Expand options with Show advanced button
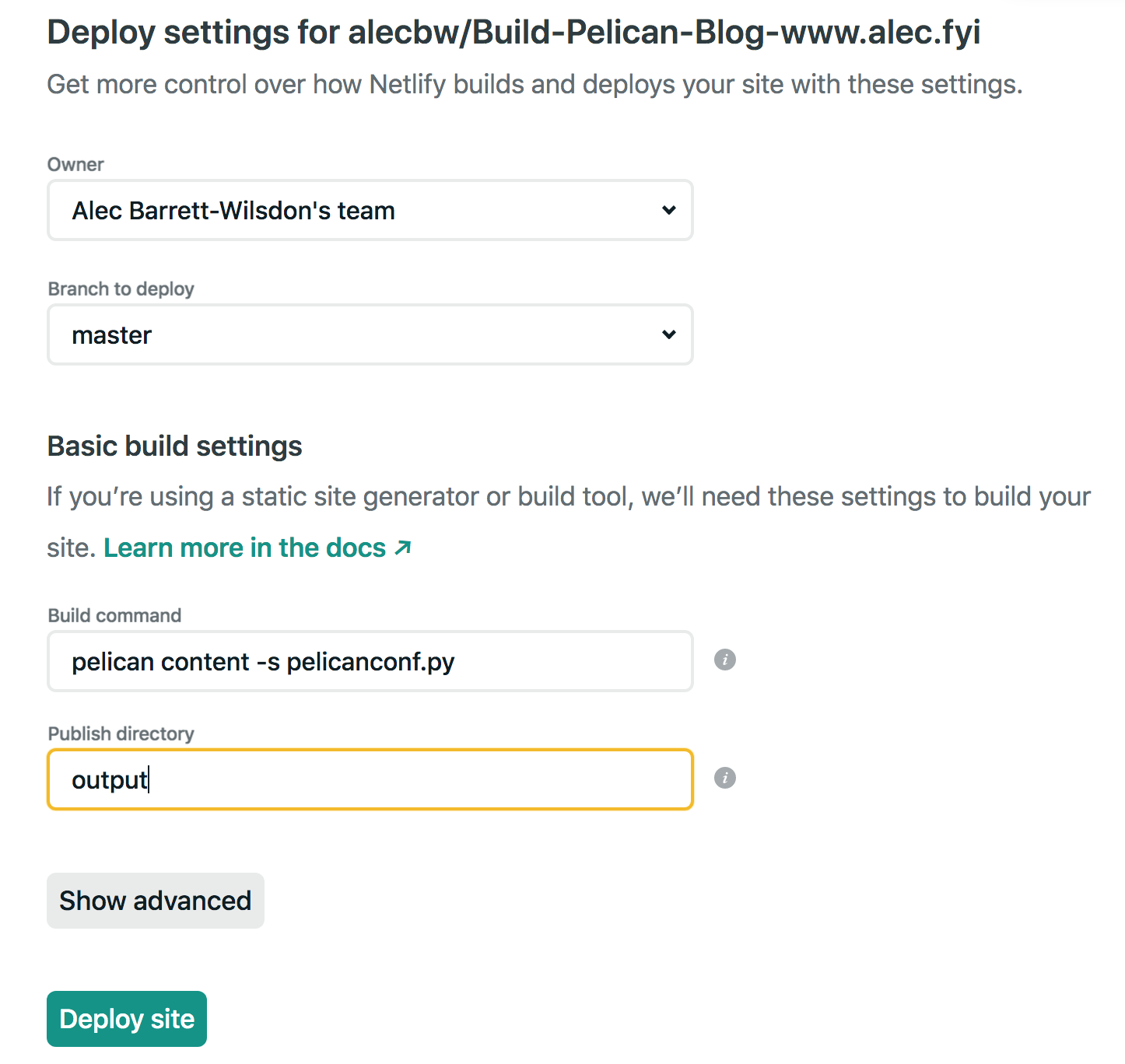The height and width of the screenshot is (1064, 1125). (x=156, y=901)
